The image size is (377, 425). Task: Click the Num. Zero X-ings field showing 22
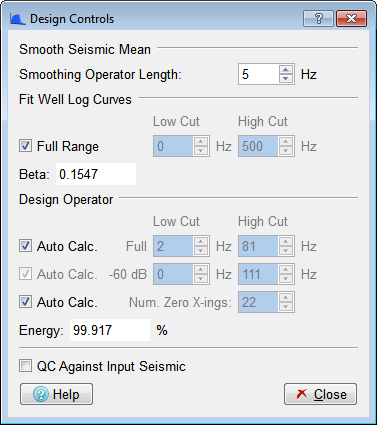(258, 302)
